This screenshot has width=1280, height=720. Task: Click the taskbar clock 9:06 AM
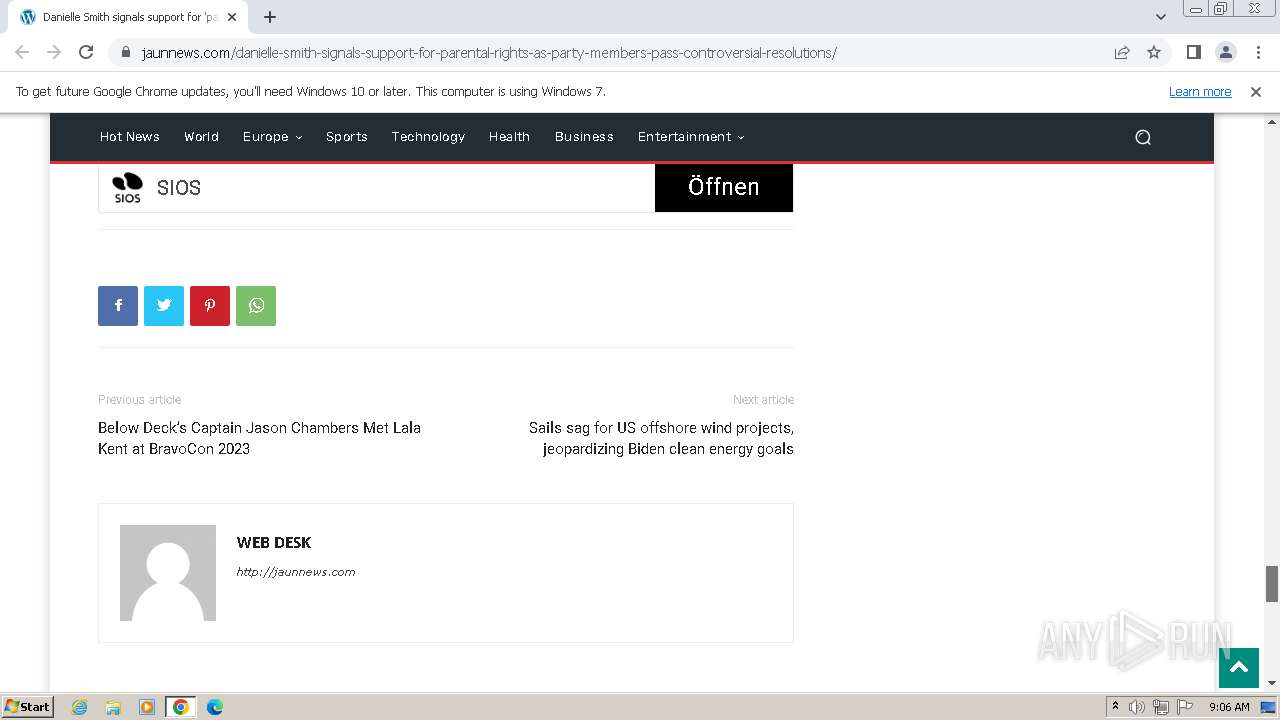(x=1229, y=707)
